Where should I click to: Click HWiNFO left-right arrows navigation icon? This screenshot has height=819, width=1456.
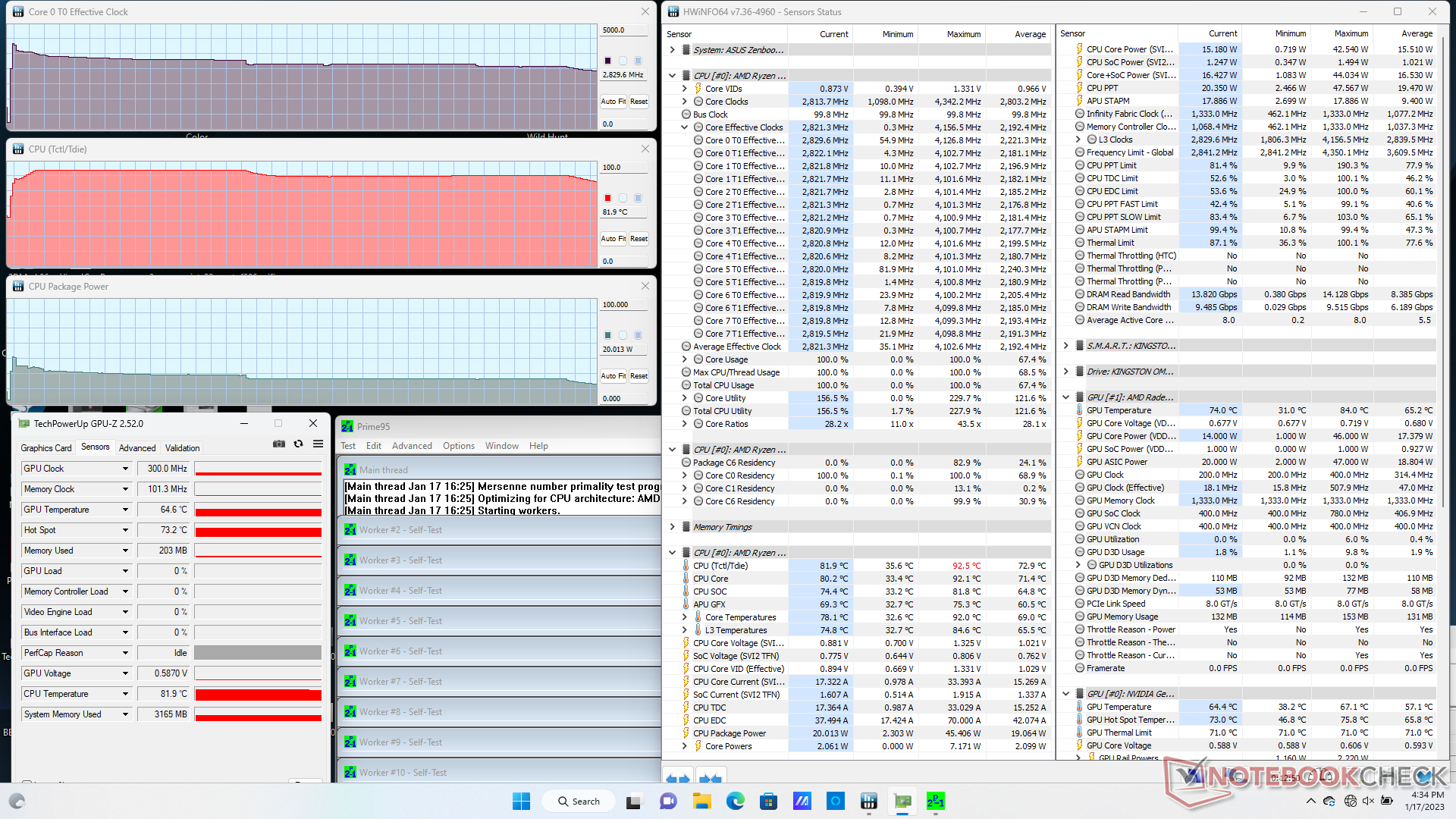click(678, 778)
